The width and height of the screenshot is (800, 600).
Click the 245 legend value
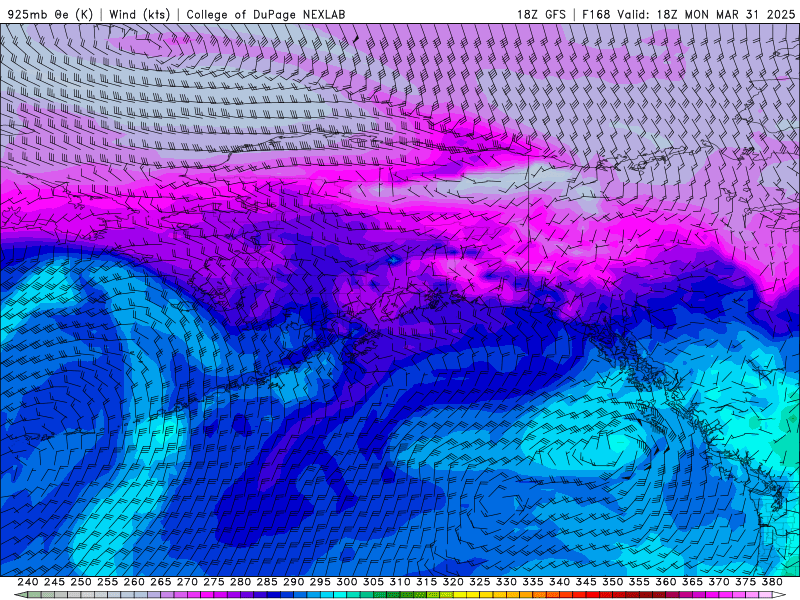pos(54,582)
